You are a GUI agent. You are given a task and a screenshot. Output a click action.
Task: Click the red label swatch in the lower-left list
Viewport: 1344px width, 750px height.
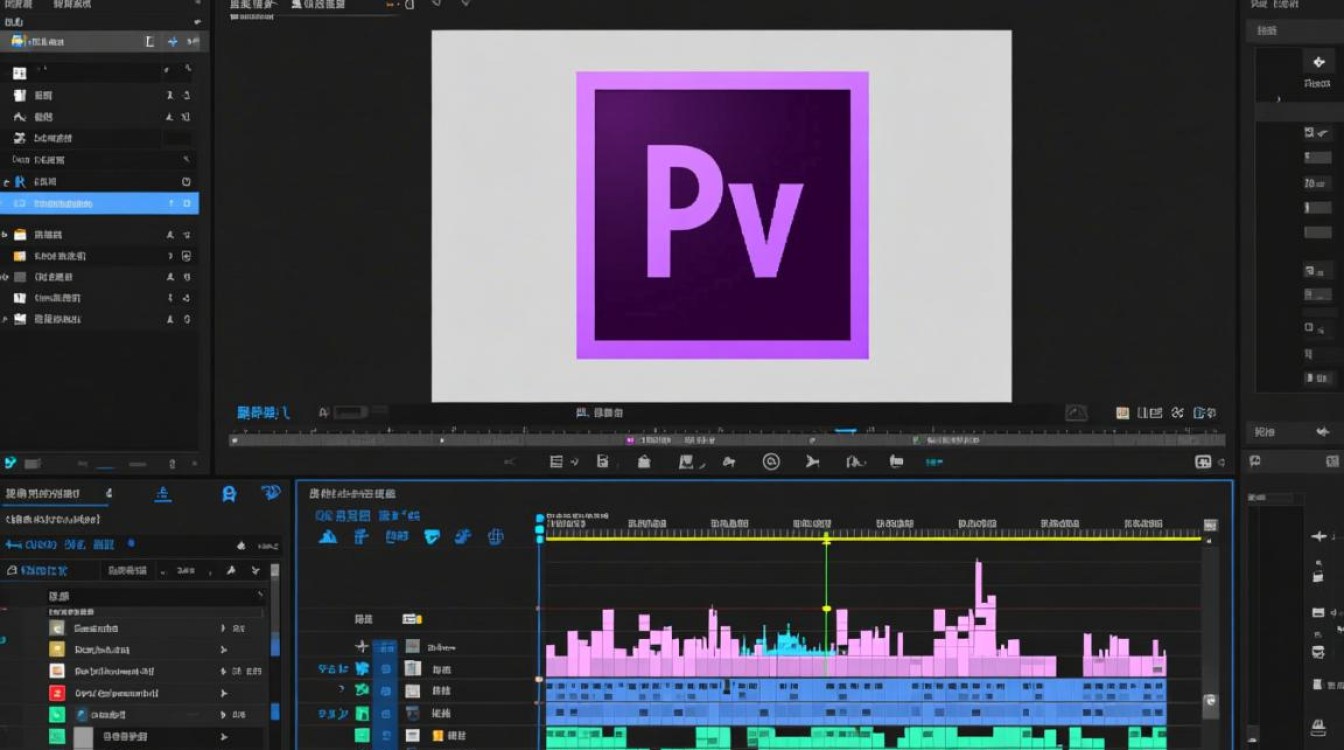[x=57, y=693]
